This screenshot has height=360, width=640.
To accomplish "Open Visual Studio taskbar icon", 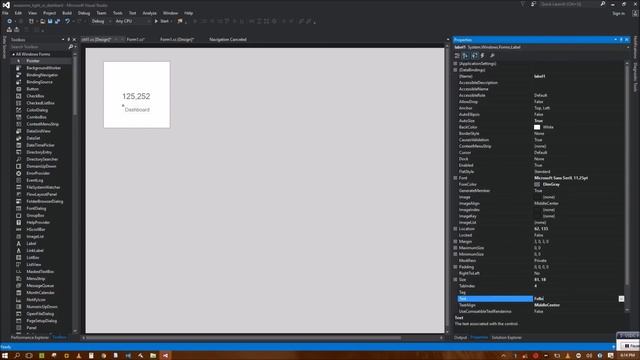I will [165, 356].
